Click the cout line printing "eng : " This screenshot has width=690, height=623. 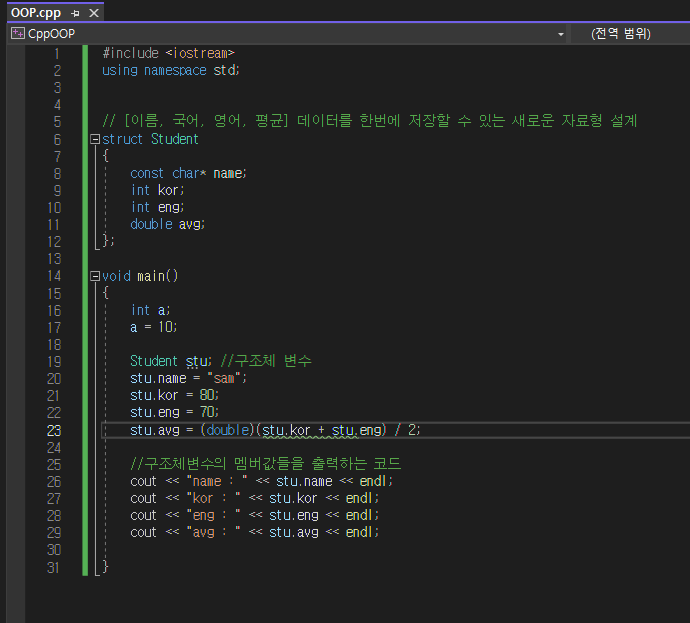(254, 516)
